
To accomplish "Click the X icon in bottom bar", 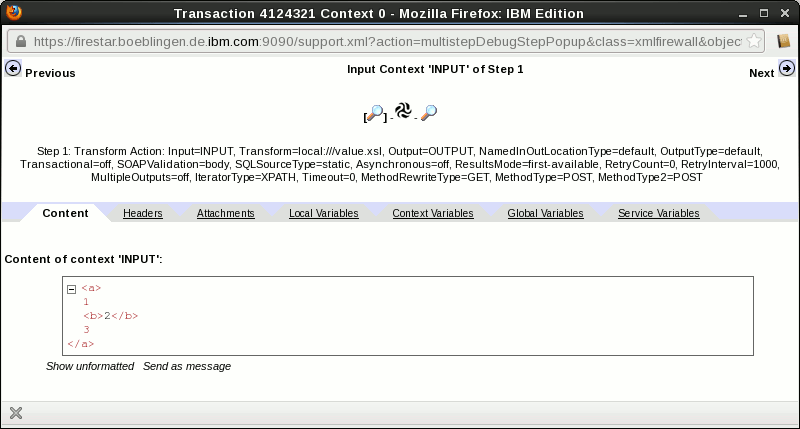I will pos(16,413).
